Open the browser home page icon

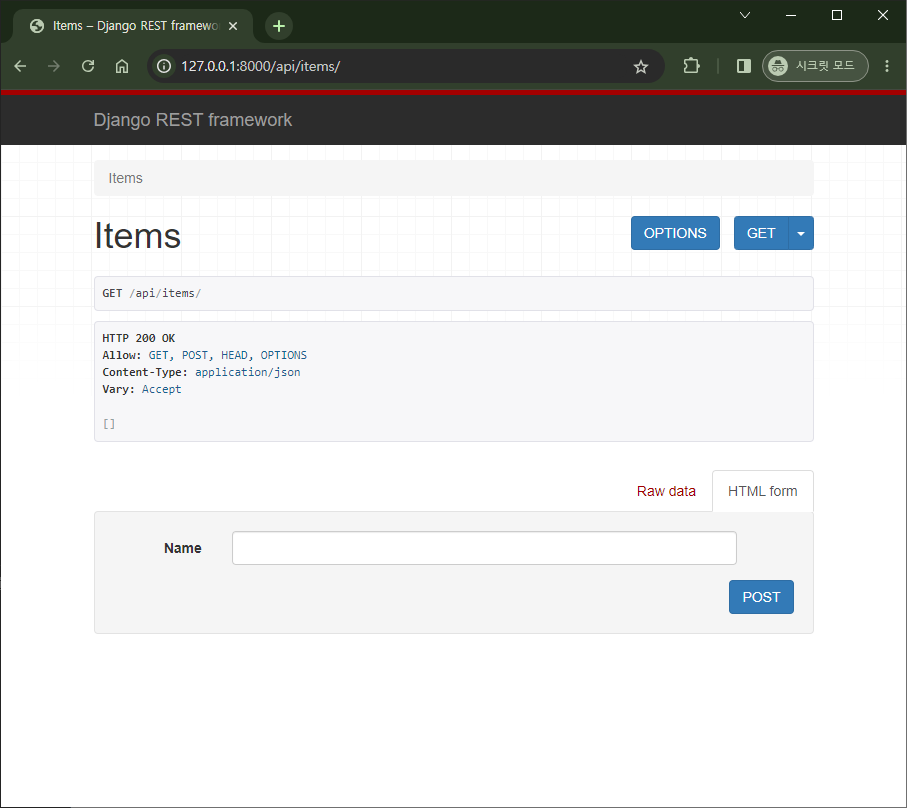121,67
